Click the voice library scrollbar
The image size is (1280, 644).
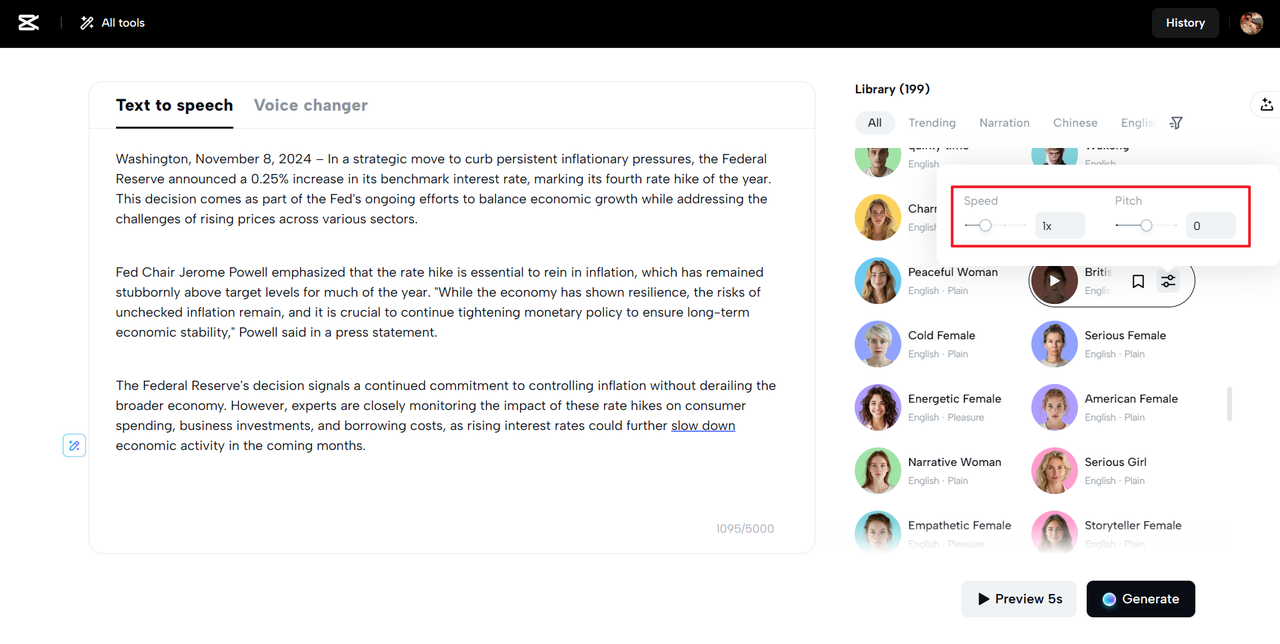point(1229,404)
